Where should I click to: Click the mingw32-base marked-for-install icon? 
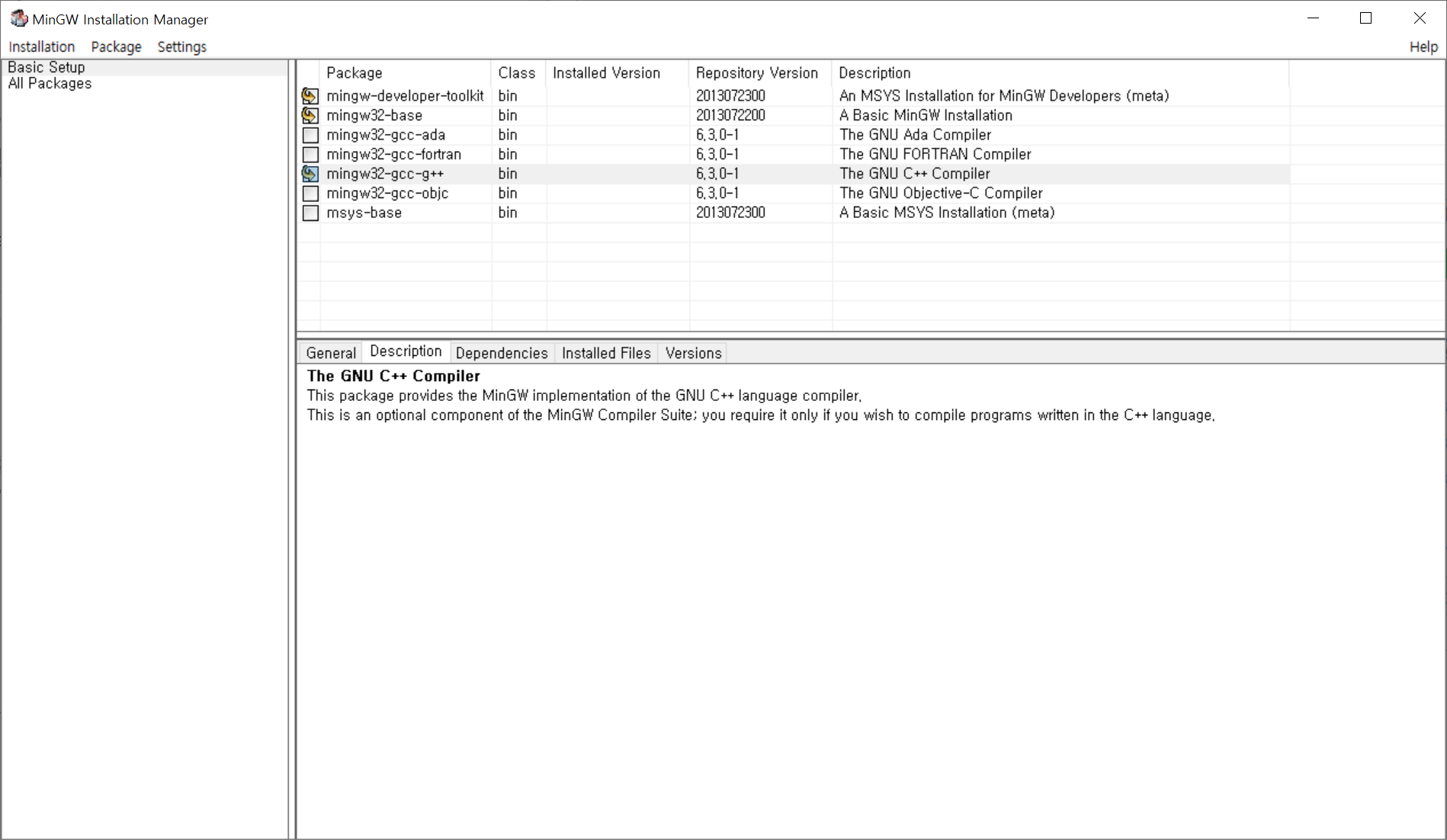click(x=310, y=115)
